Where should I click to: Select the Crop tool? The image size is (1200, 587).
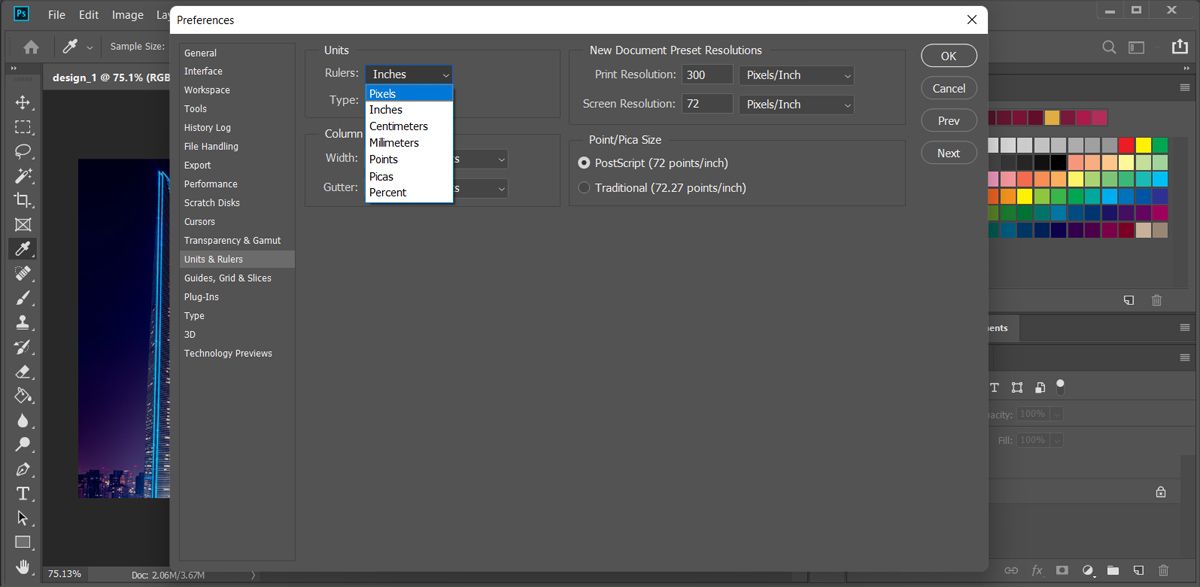click(22, 199)
